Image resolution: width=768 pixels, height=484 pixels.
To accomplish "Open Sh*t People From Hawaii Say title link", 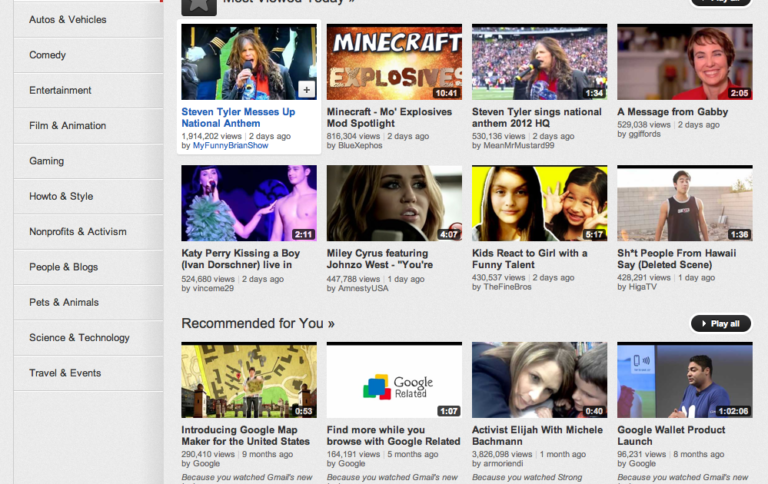I will [676, 259].
